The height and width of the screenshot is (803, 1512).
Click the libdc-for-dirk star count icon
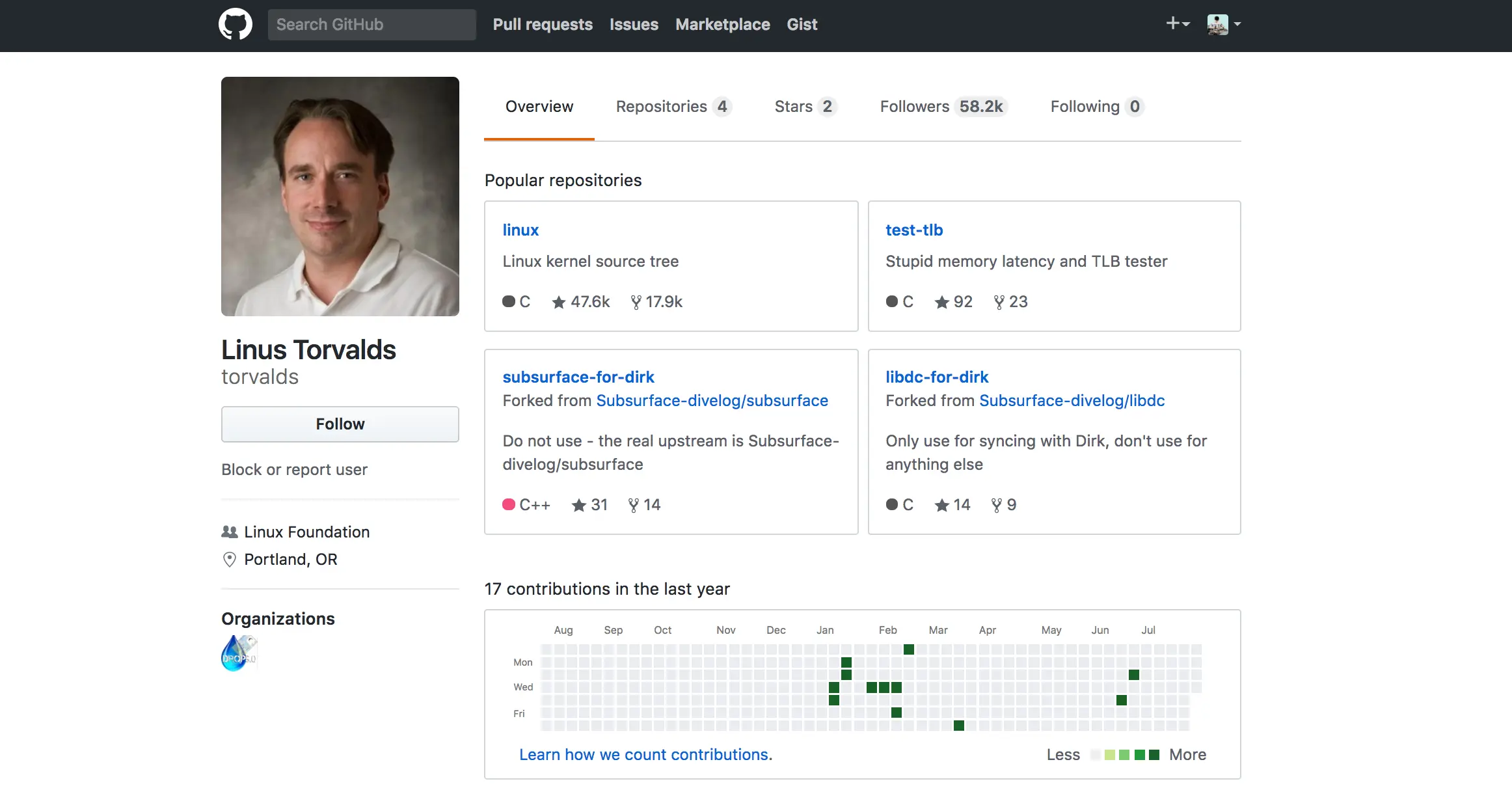(x=941, y=505)
